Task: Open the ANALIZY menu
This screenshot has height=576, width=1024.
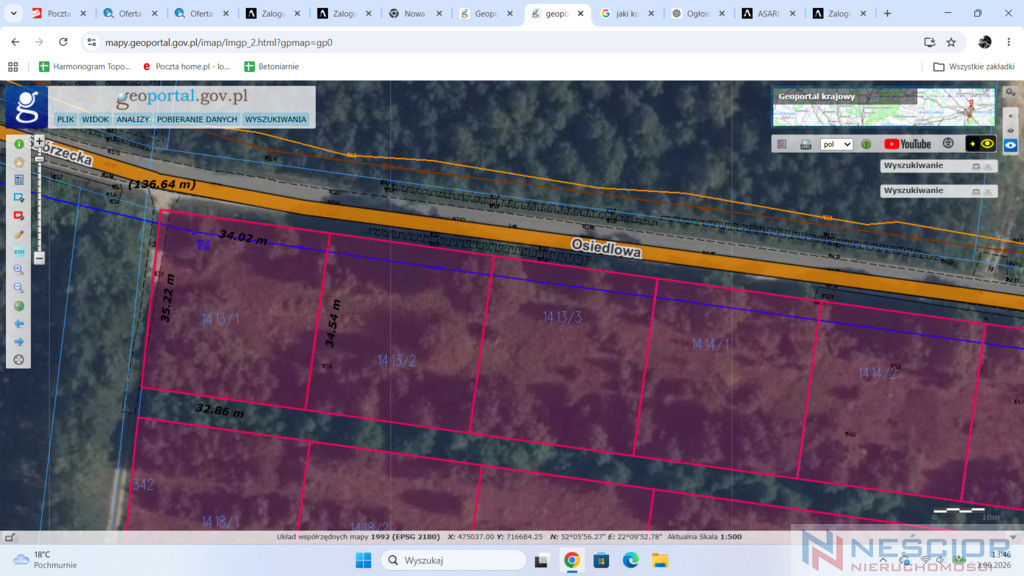Action: [133, 120]
